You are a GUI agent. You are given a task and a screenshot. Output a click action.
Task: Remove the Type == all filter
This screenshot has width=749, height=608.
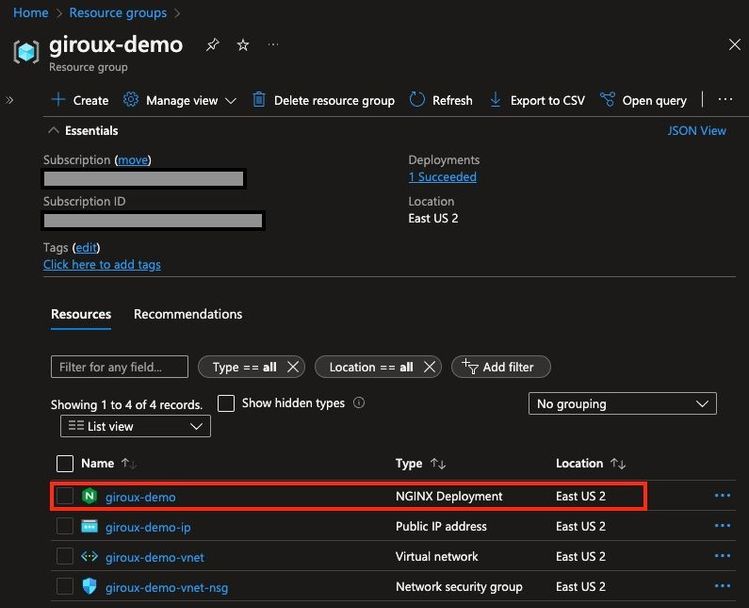pyautogui.click(x=293, y=367)
